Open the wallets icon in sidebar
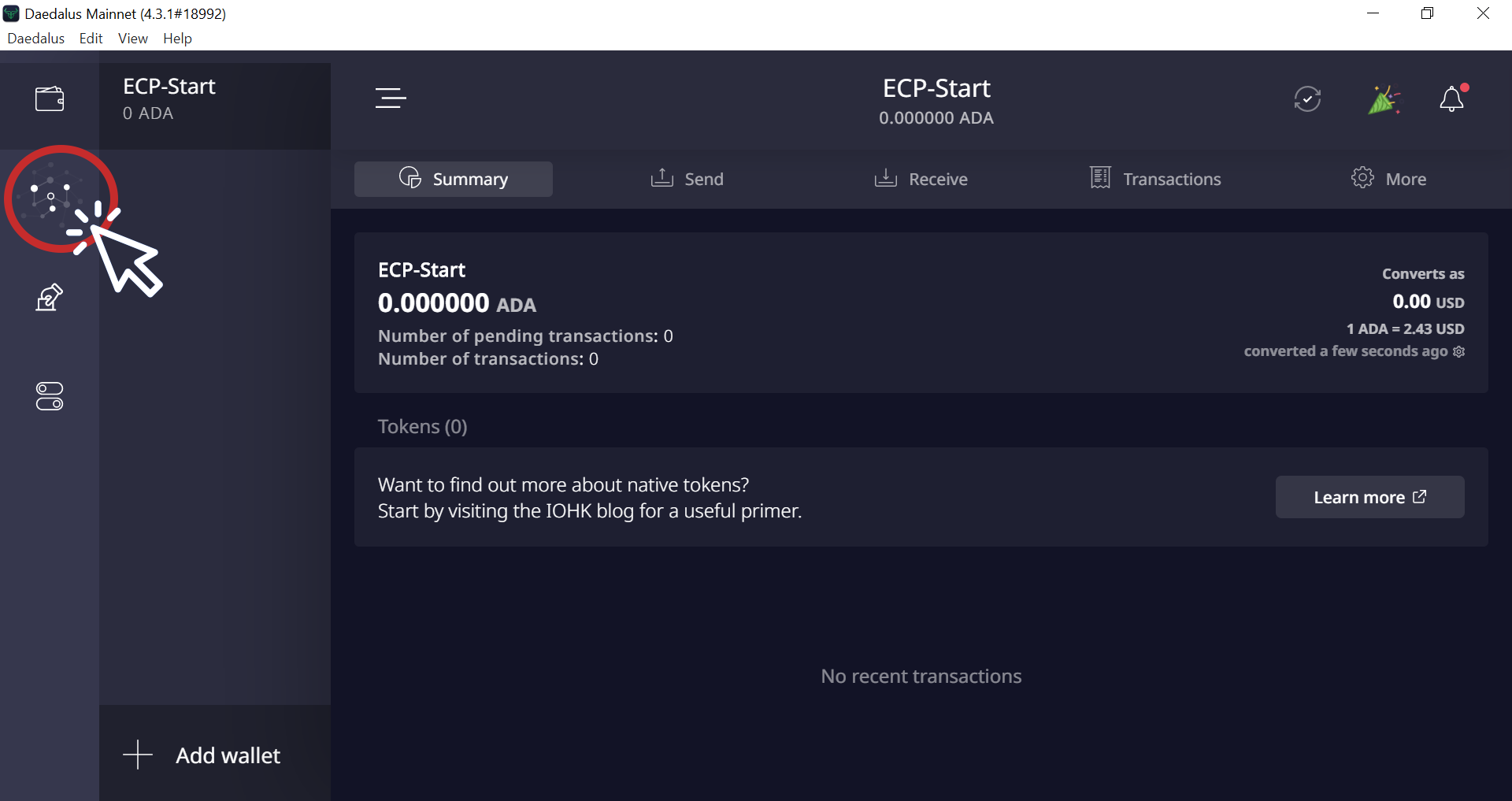This screenshot has height=801, width=1512. (49, 98)
